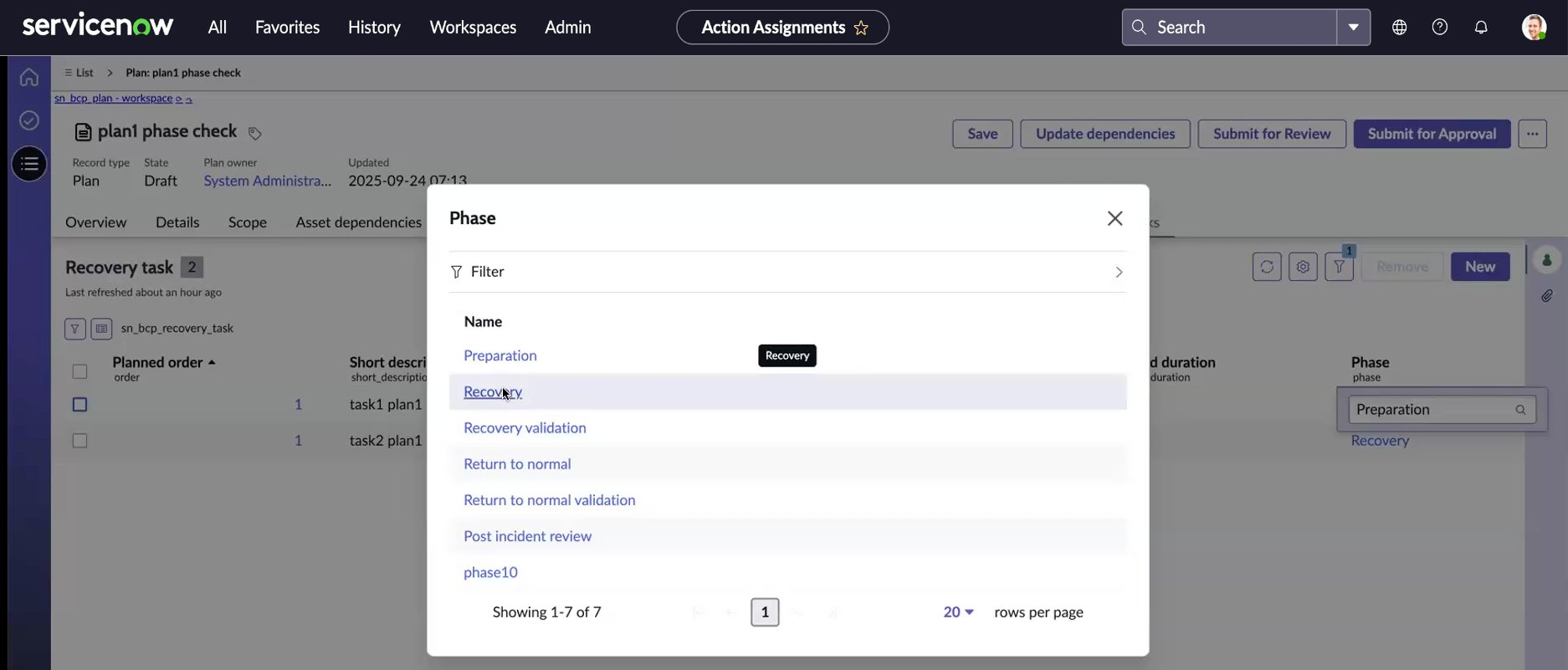This screenshot has height=670, width=1568.
Task: Click Submit for Review button
Action: (1272, 134)
